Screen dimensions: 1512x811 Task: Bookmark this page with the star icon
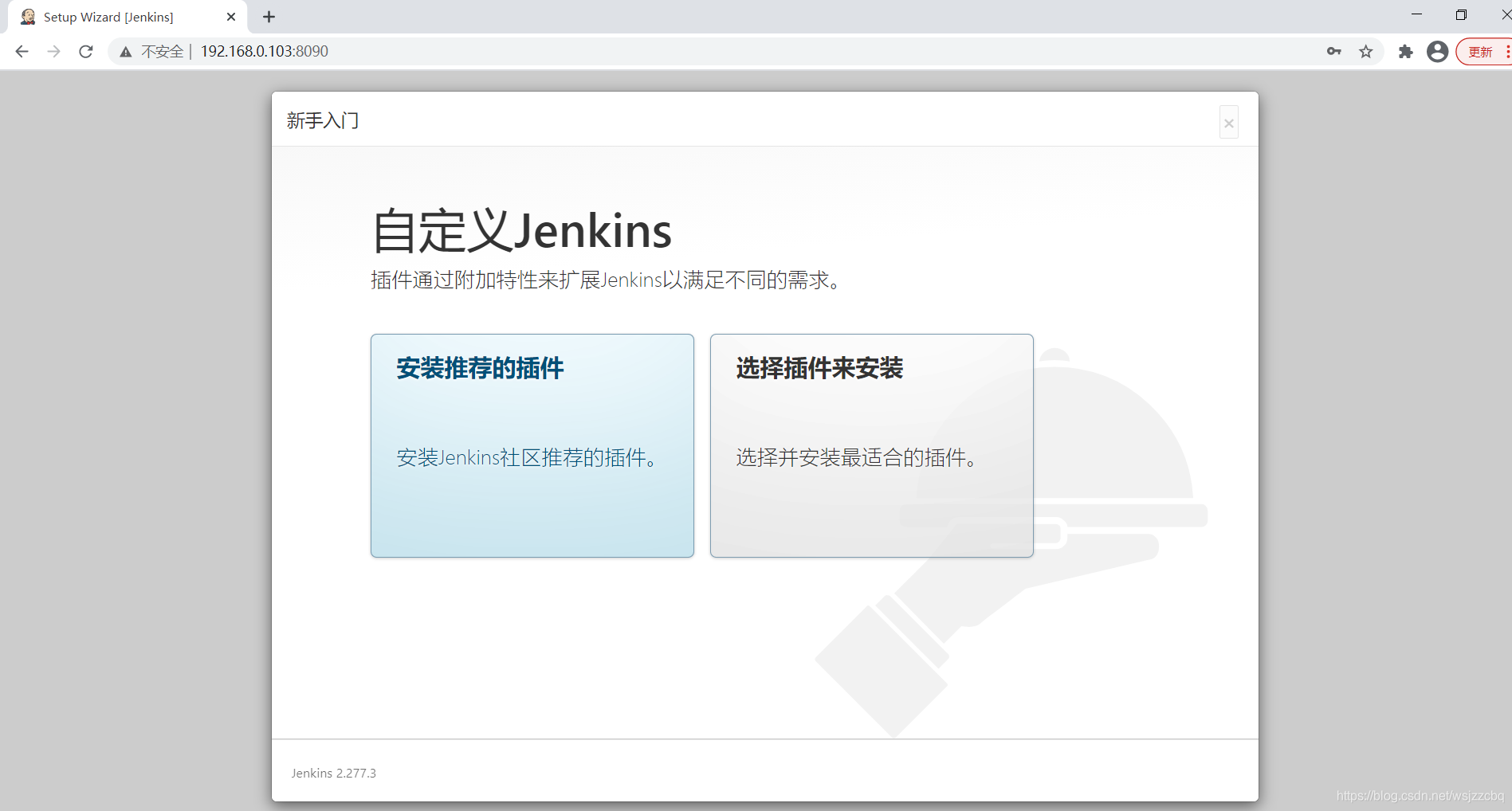1366,52
